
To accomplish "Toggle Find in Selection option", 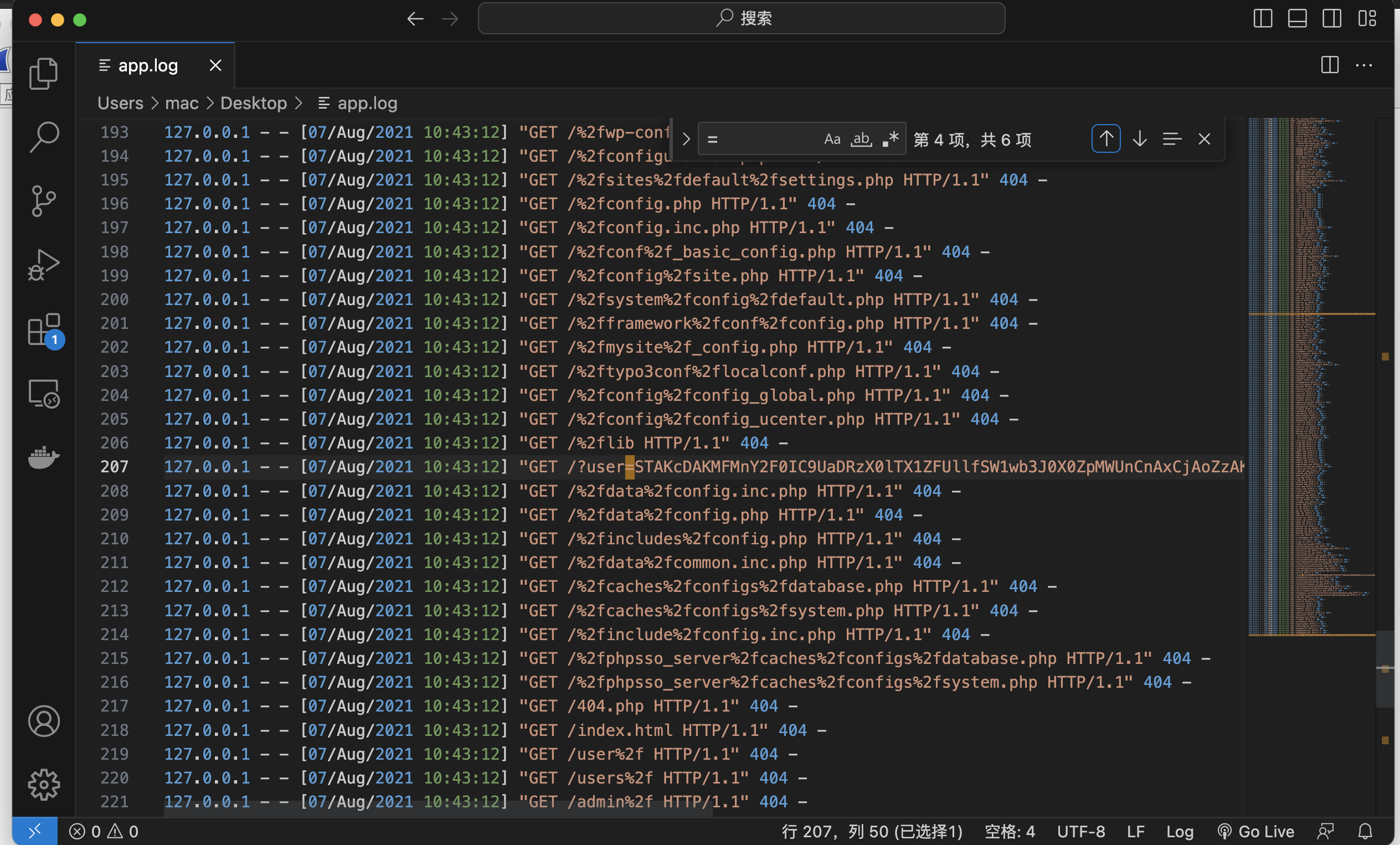I will point(1172,138).
